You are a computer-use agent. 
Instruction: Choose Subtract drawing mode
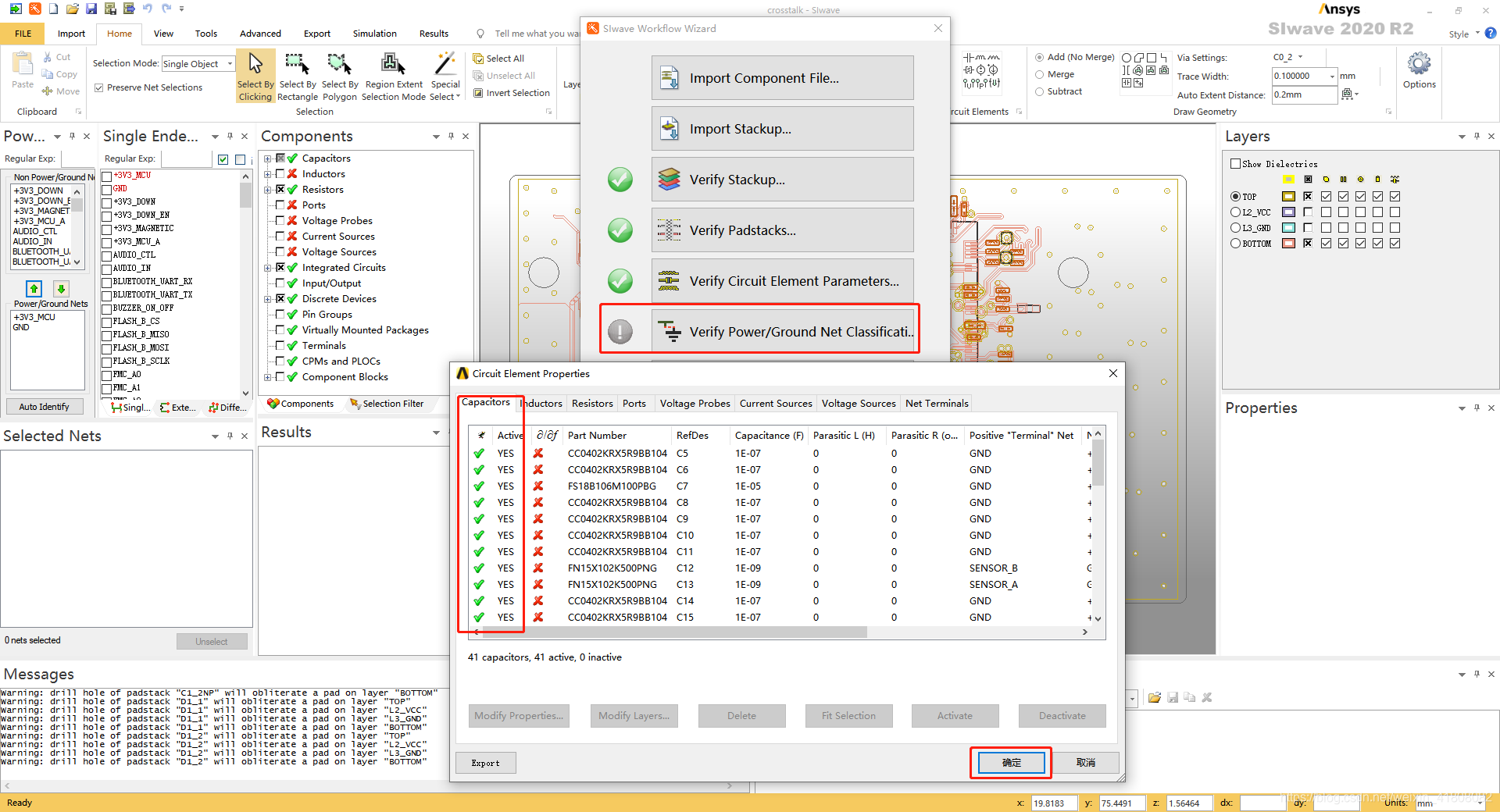(1040, 92)
